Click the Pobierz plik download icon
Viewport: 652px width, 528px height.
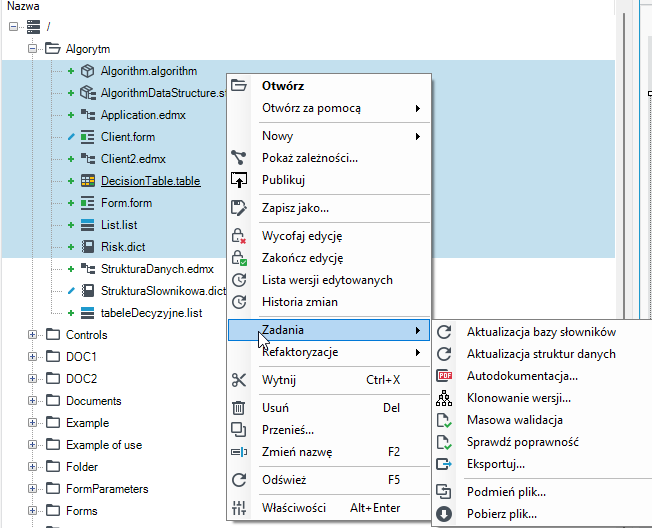pyautogui.click(x=444, y=514)
